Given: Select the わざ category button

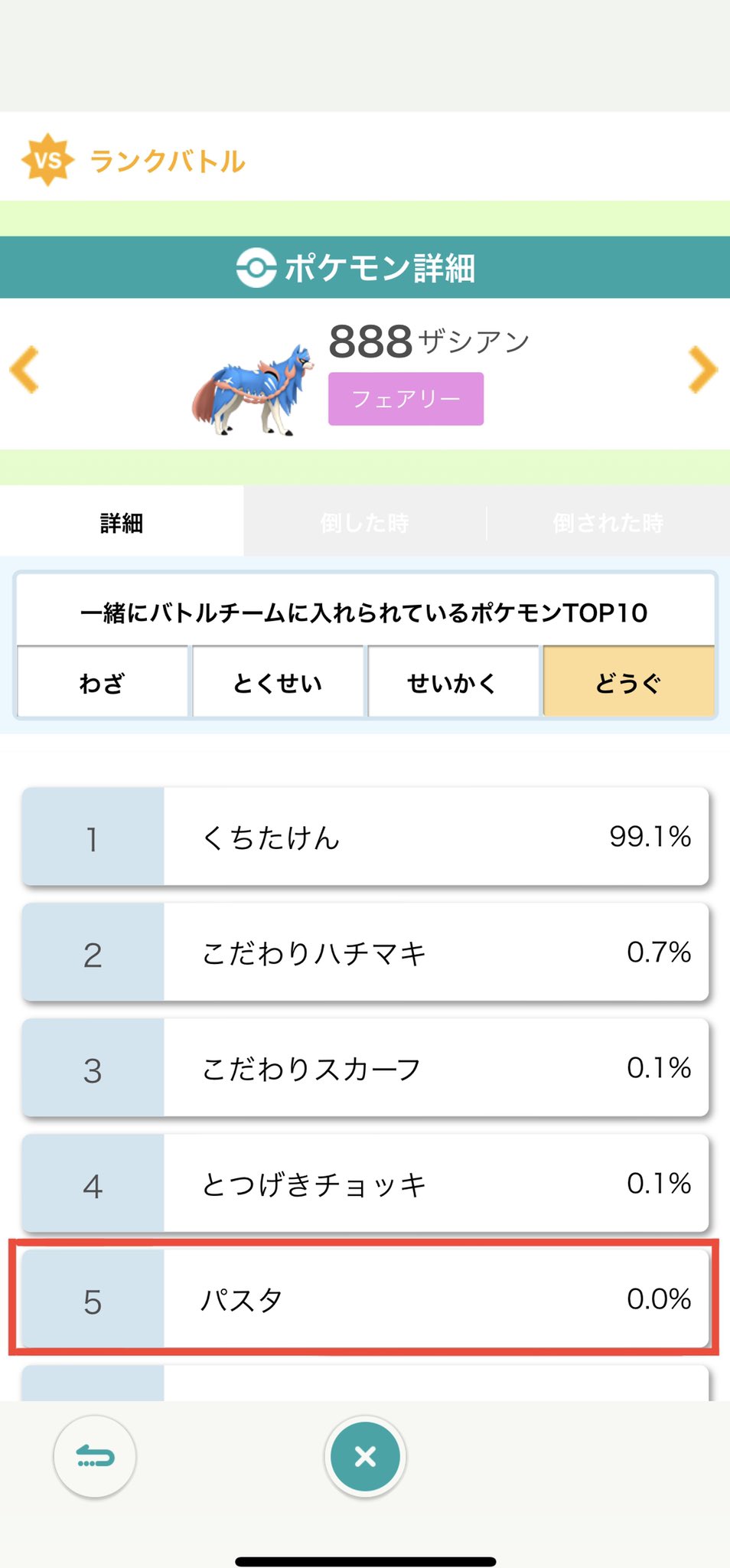Looking at the screenshot, I should click(x=103, y=682).
